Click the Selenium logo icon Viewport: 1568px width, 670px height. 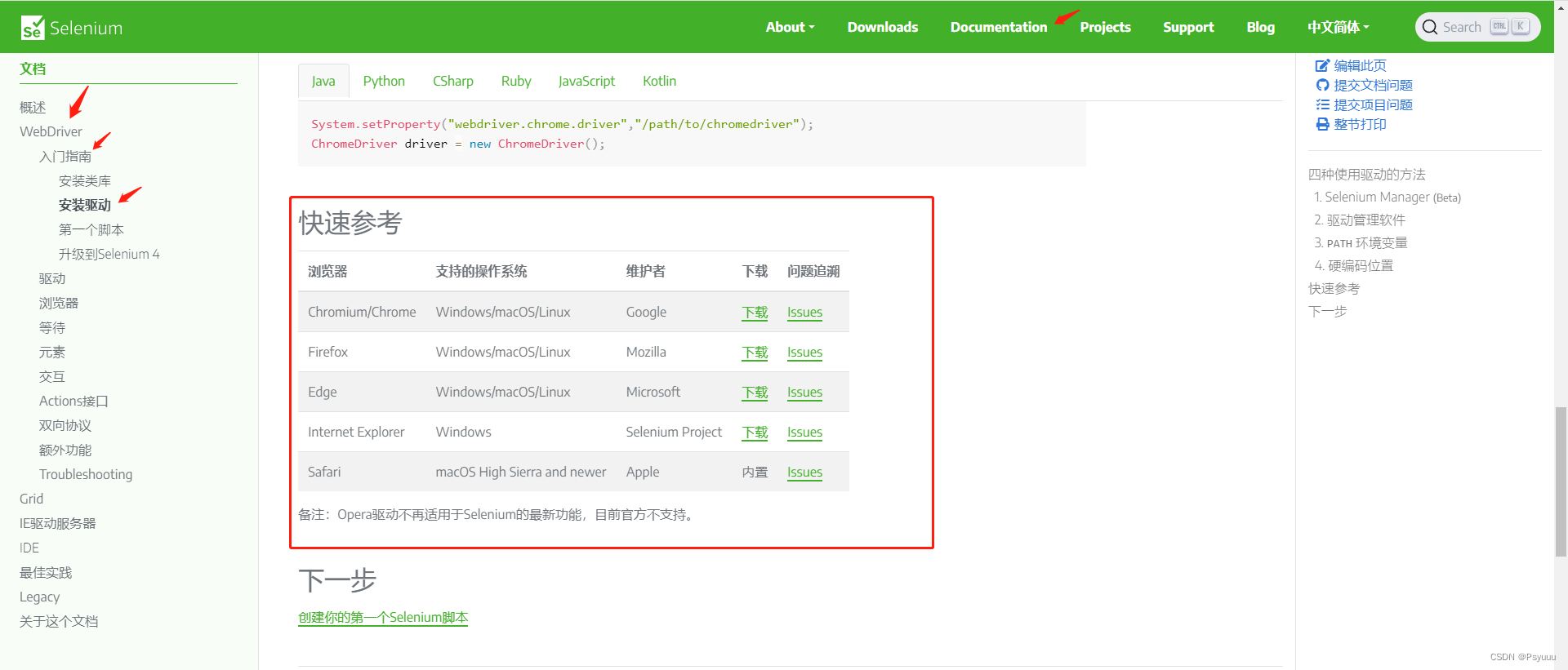(x=33, y=28)
